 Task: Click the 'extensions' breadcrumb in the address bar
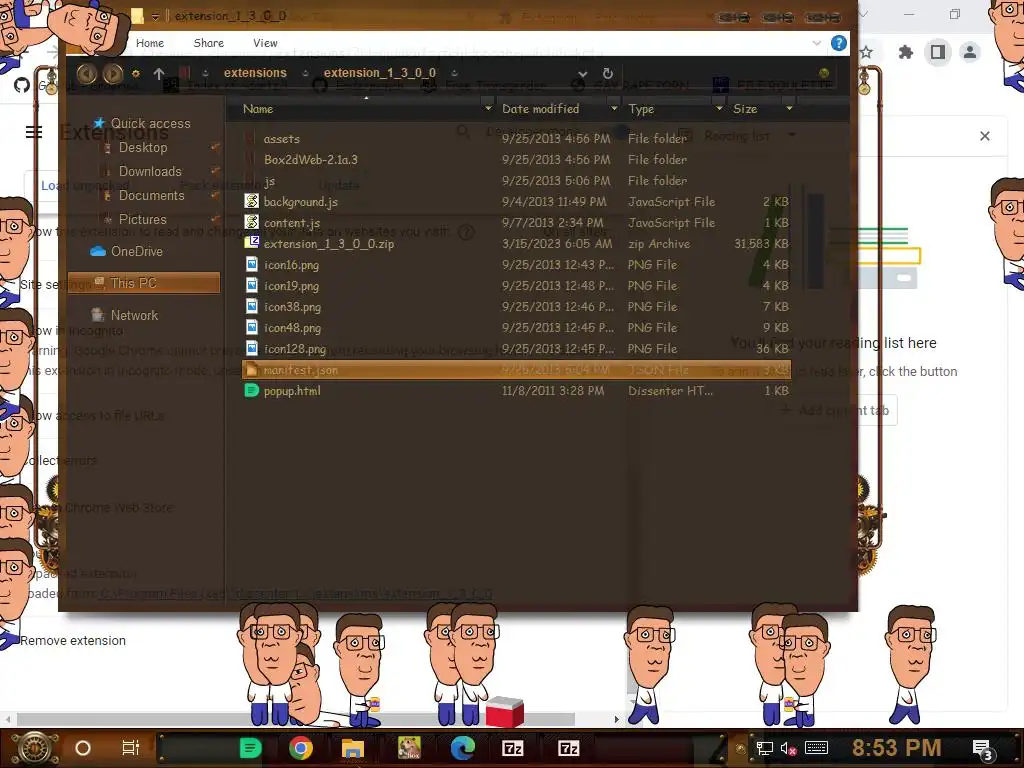coord(255,73)
